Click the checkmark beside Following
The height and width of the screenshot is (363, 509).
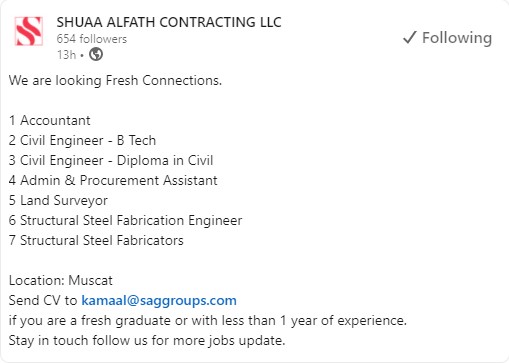pyautogui.click(x=410, y=37)
